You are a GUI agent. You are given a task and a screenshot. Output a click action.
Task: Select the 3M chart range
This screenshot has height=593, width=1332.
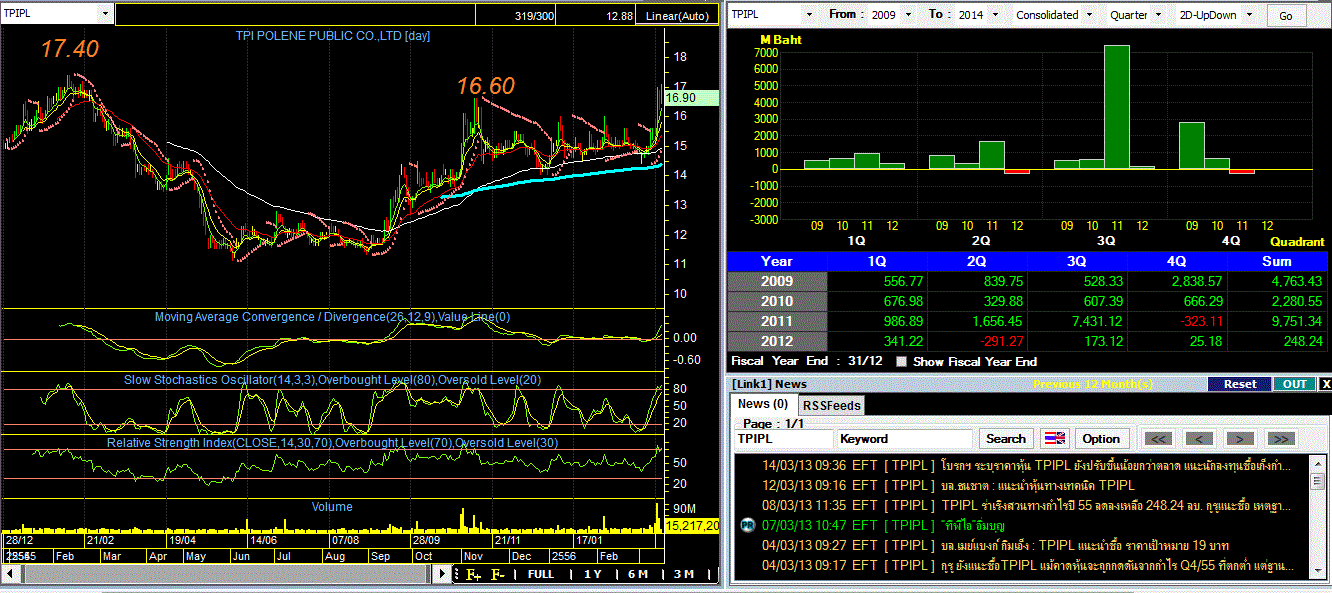pyautogui.click(x=684, y=575)
